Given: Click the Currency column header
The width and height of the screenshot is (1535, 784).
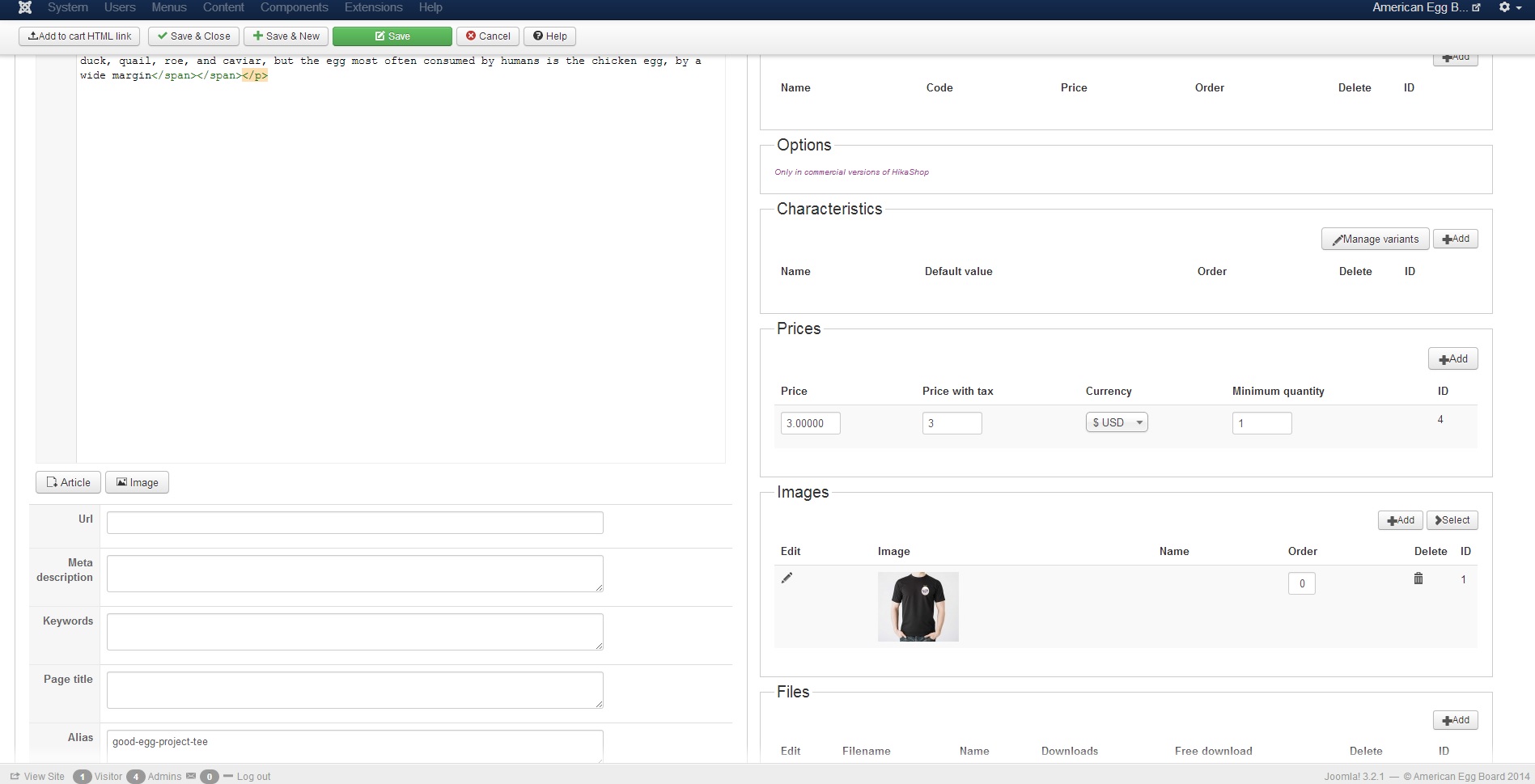Looking at the screenshot, I should (x=1109, y=391).
